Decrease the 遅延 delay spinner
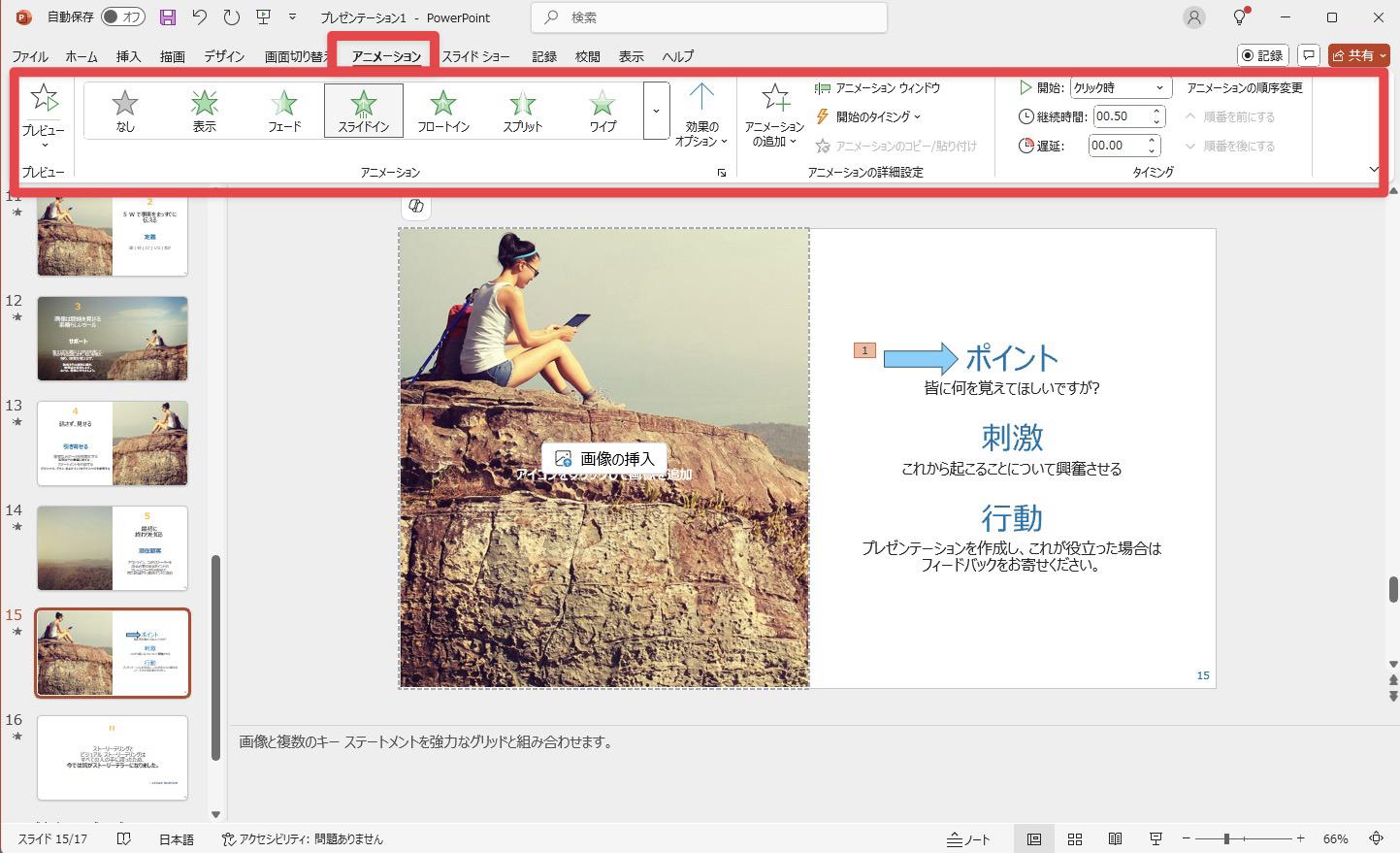 [1152, 151]
